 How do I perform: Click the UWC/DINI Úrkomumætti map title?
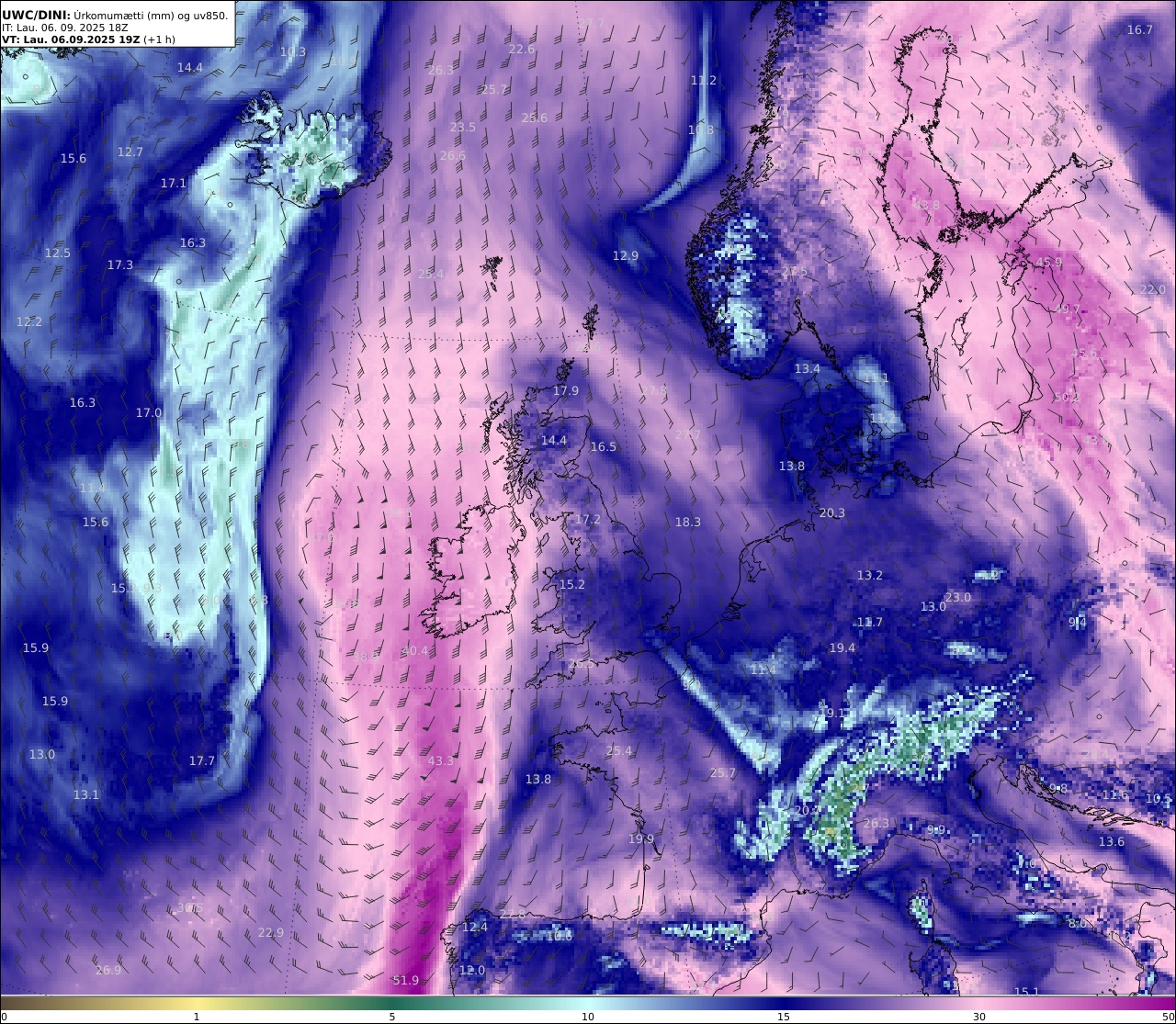click(115, 15)
